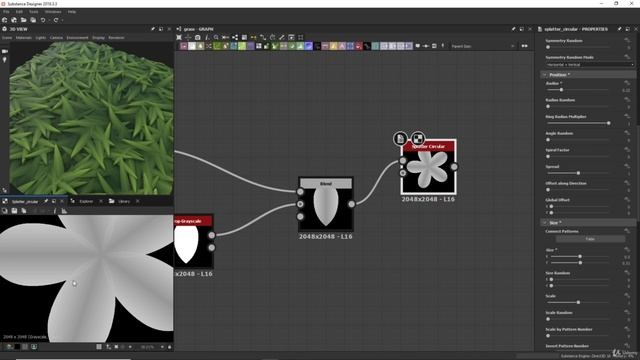Click the black curve node icon in nodes bar
Screen dimensions: 640x360
coord(367,46)
